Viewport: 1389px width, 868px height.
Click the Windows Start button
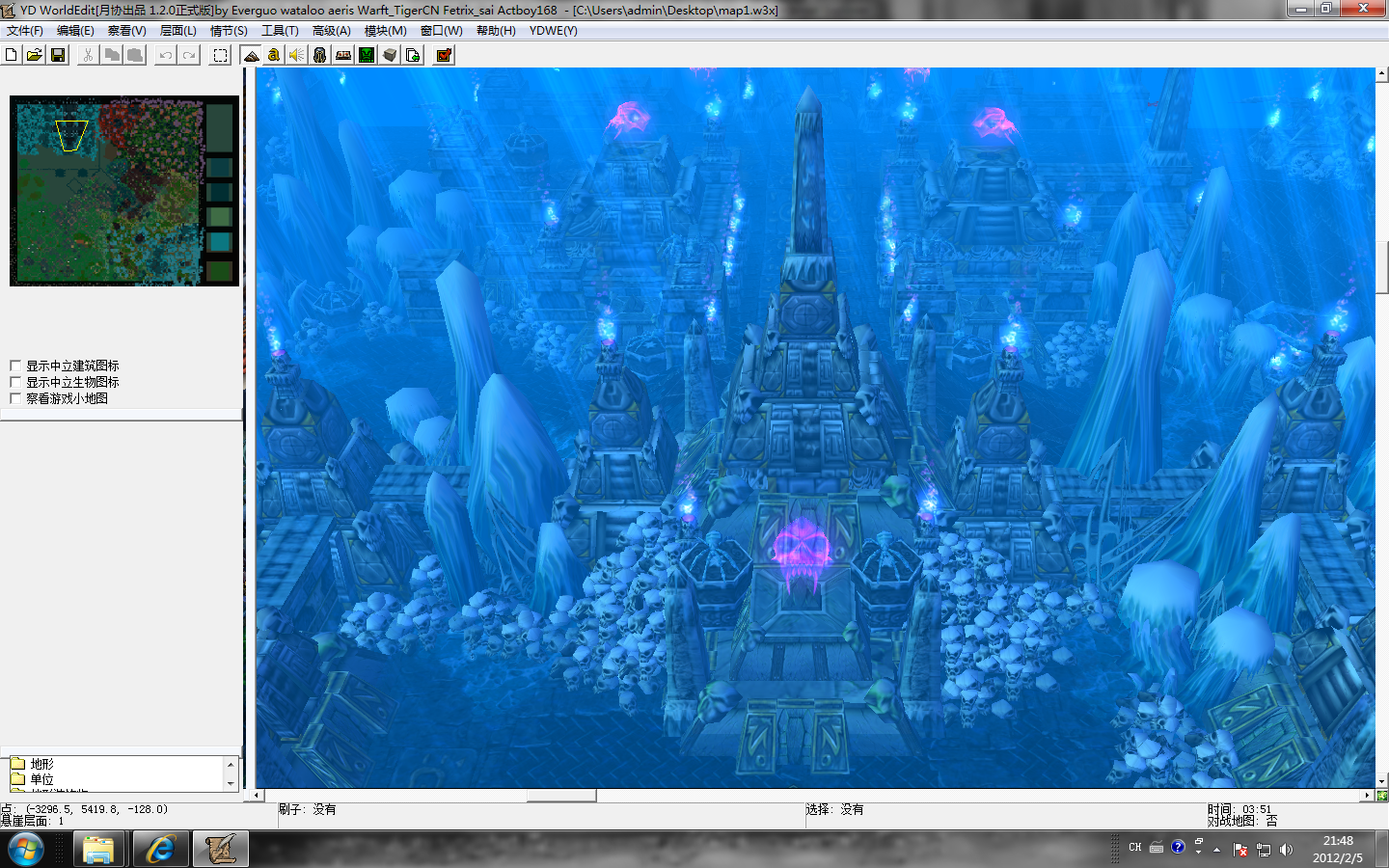click(26, 850)
